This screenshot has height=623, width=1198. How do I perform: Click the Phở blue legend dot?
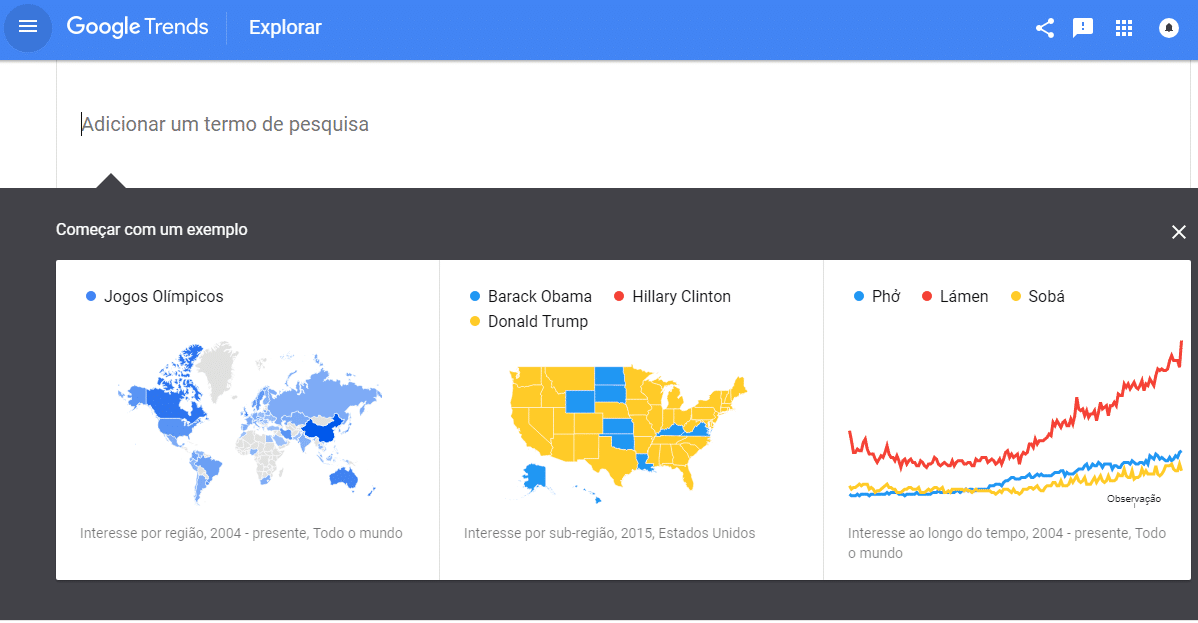(859, 297)
